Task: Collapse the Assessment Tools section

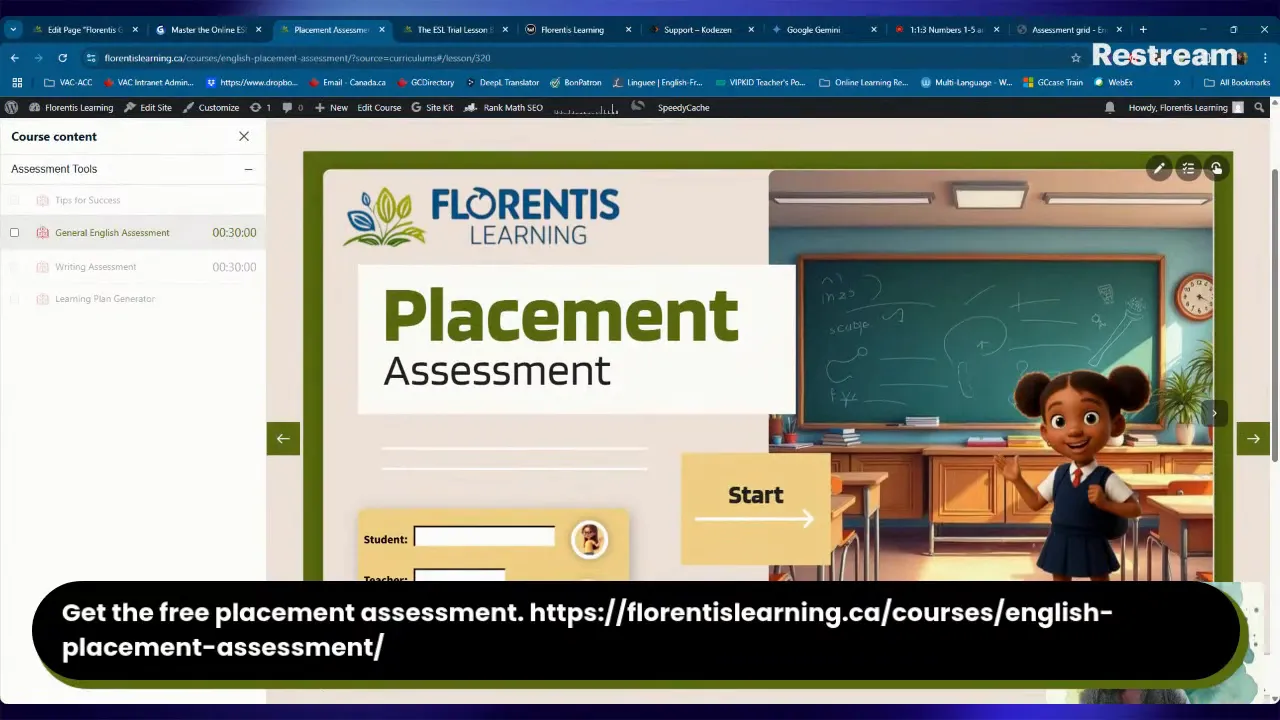Action: [x=248, y=169]
